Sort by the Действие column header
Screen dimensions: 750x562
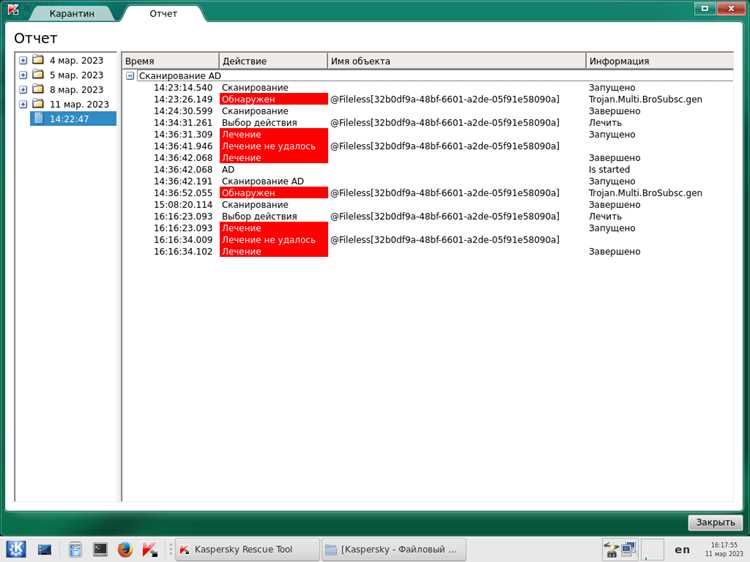[x=273, y=61]
